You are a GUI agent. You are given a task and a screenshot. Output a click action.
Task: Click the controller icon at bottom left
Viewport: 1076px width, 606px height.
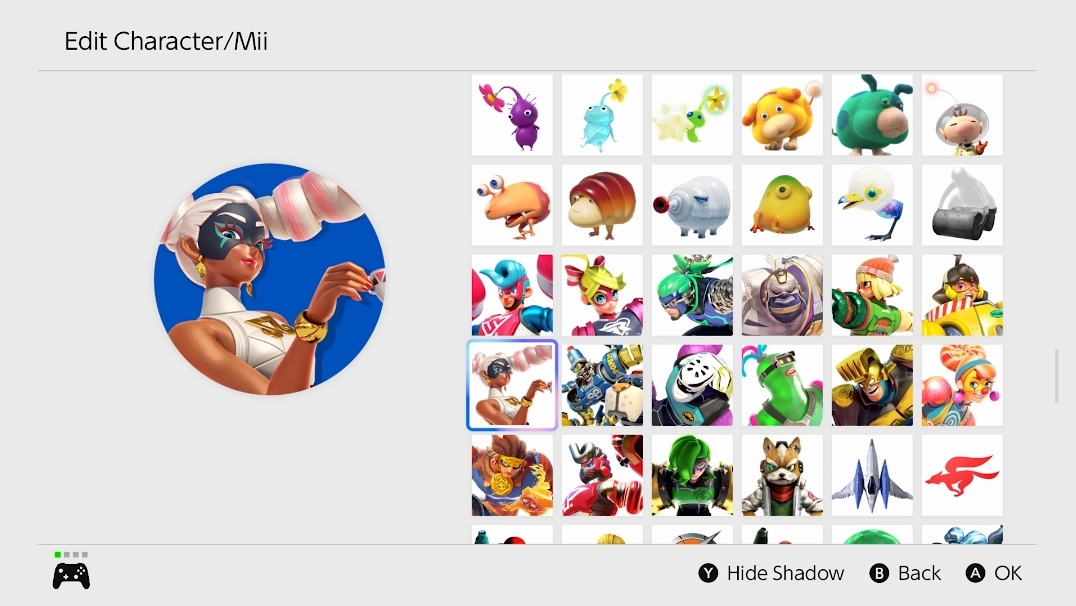pyautogui.click(x=71, y=576)
